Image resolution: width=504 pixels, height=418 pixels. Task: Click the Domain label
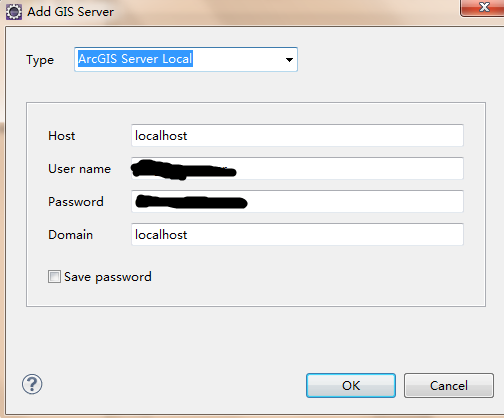pyautogui.click(x=70, y=235)
